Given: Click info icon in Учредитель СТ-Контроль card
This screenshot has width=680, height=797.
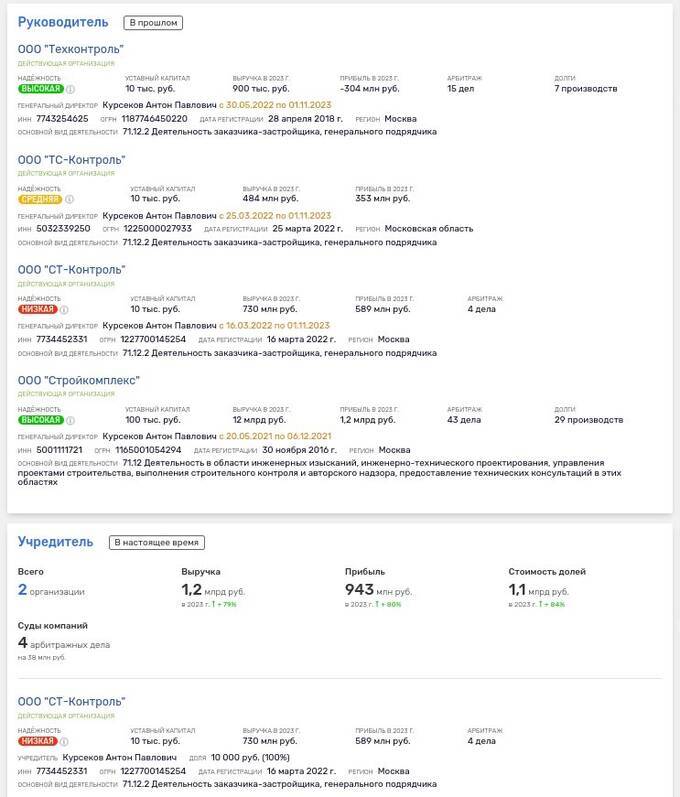Looking at the screenshot, I should 64,741.
